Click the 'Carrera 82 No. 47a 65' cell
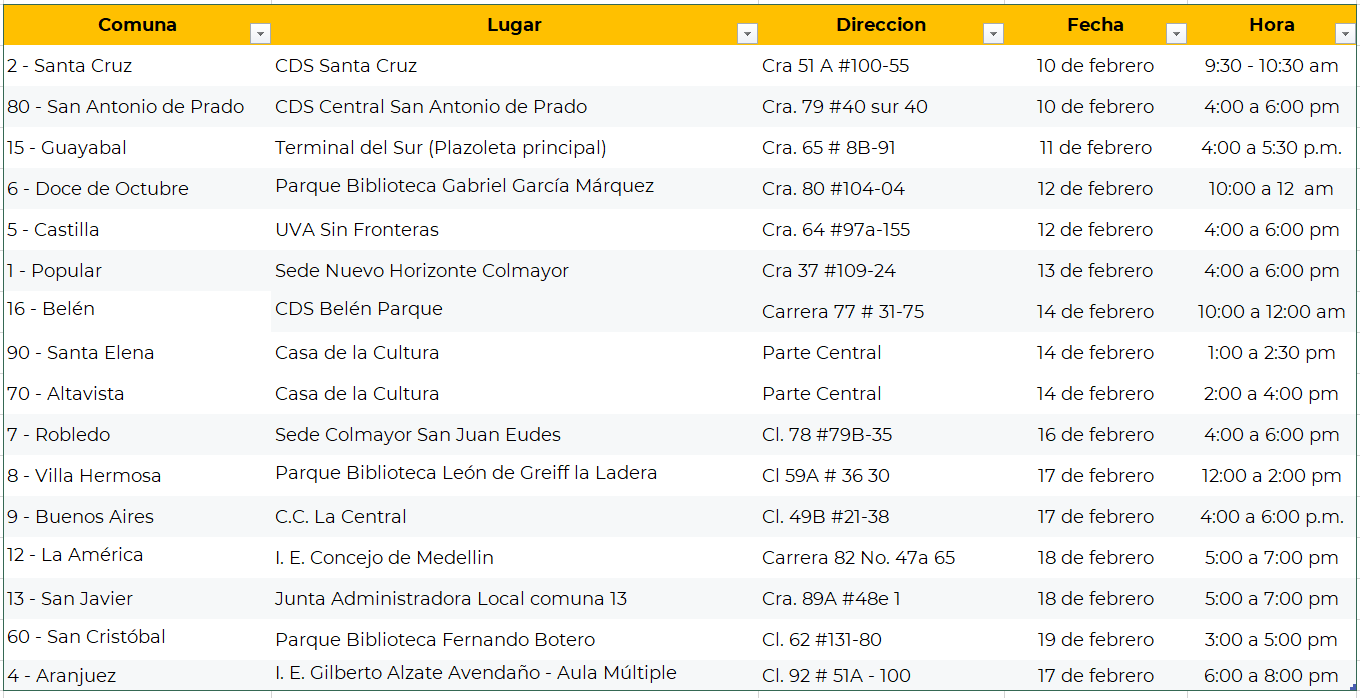The width and height of the screenshot is (1360, 698). [858, 558]
